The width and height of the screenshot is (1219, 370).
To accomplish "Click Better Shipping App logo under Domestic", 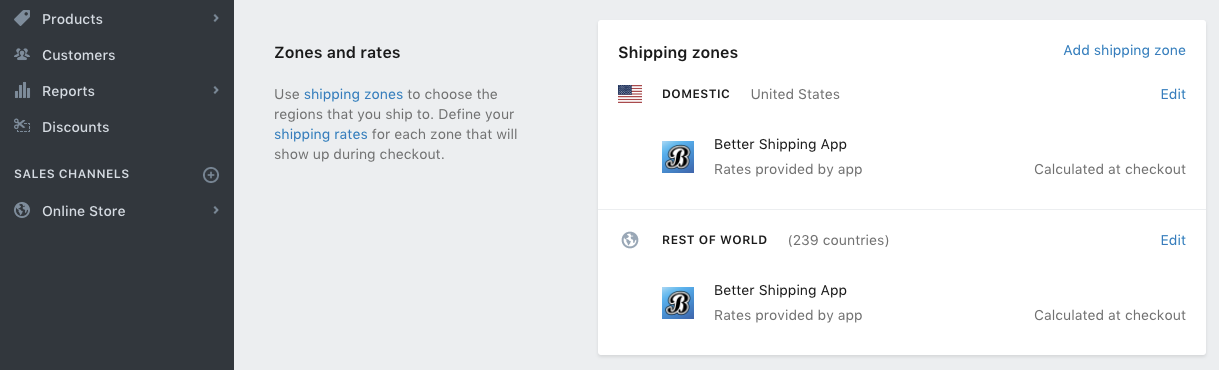I will (678, 157).
